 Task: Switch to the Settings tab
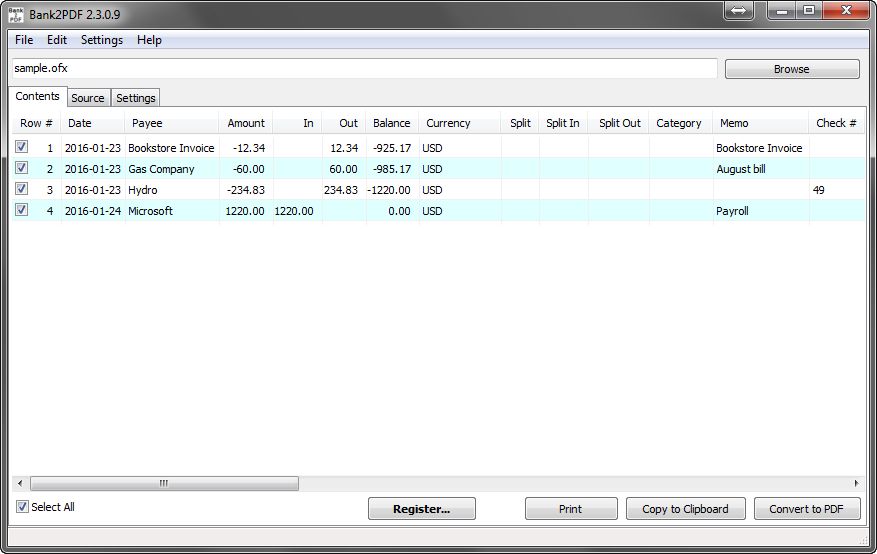[x=136, y=98]
